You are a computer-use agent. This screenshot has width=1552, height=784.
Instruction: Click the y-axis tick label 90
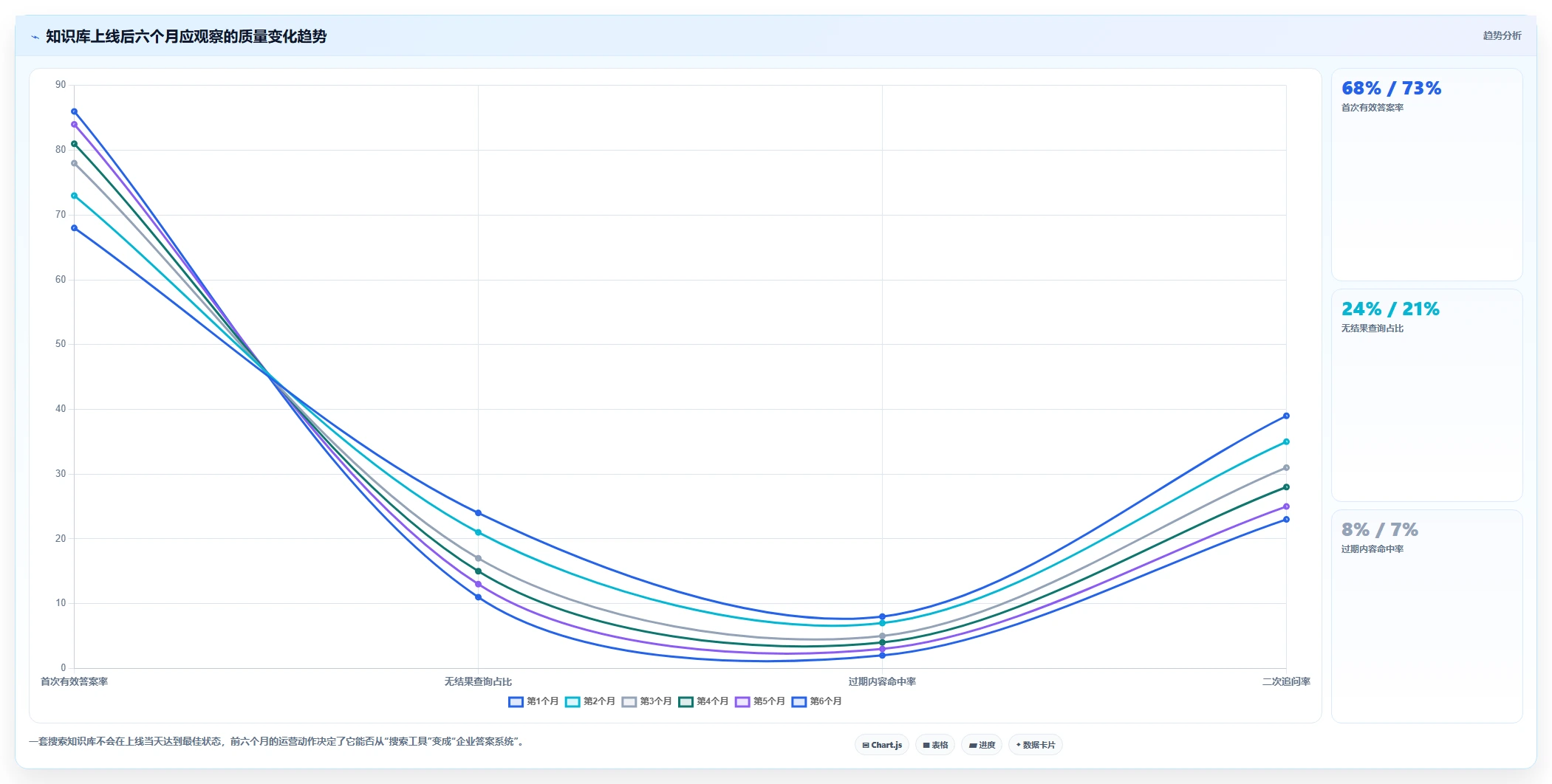pyautogui.click(x=61, y=85)
